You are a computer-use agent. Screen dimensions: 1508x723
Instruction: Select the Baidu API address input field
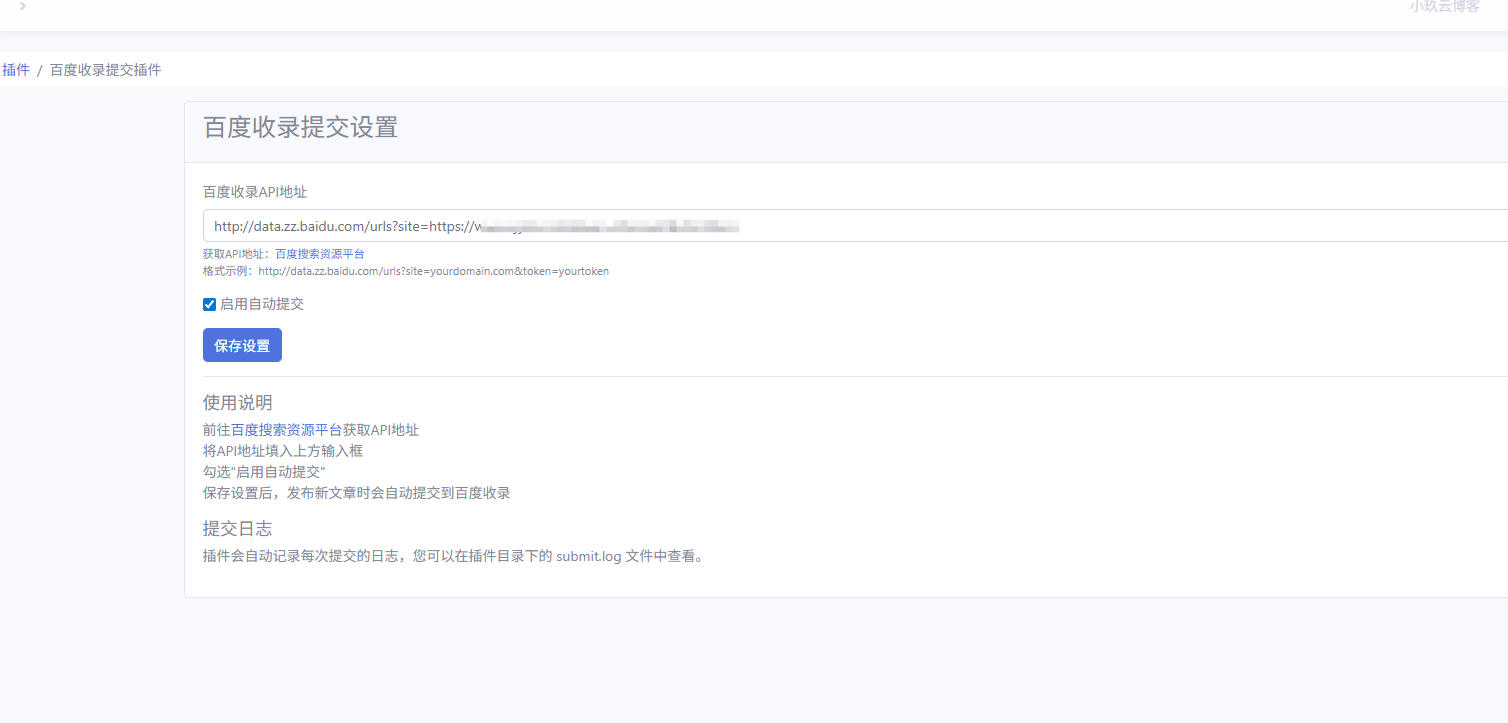point(700,225)
